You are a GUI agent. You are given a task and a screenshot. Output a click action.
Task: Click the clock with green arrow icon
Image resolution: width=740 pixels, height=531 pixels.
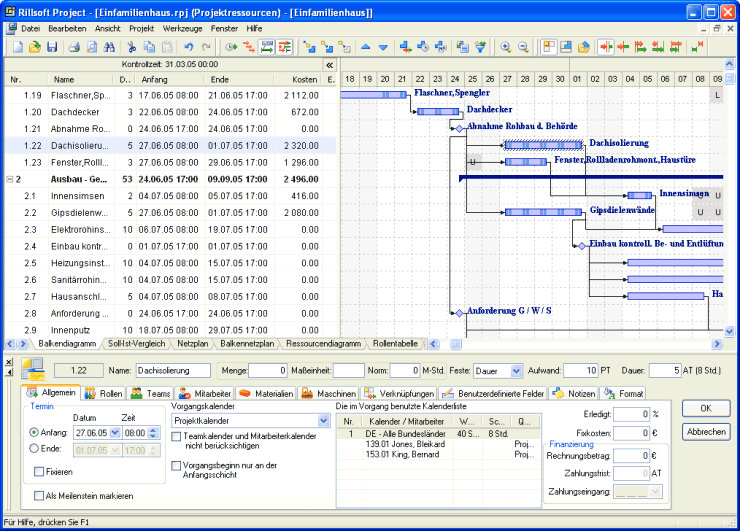point(231,47)
